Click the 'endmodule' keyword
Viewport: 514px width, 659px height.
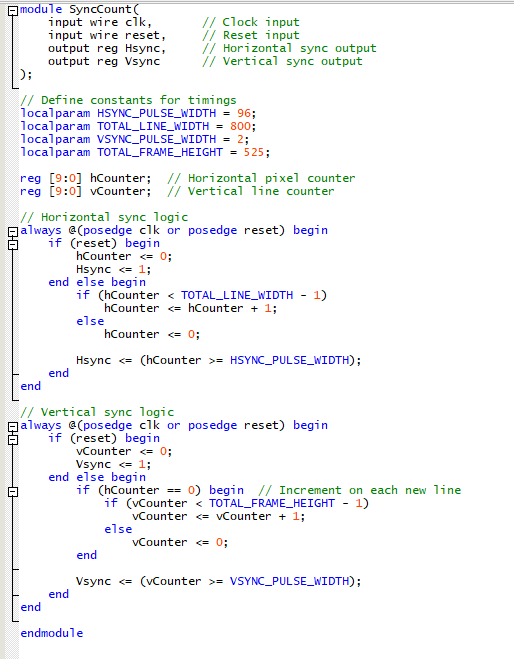coord(52,633)
